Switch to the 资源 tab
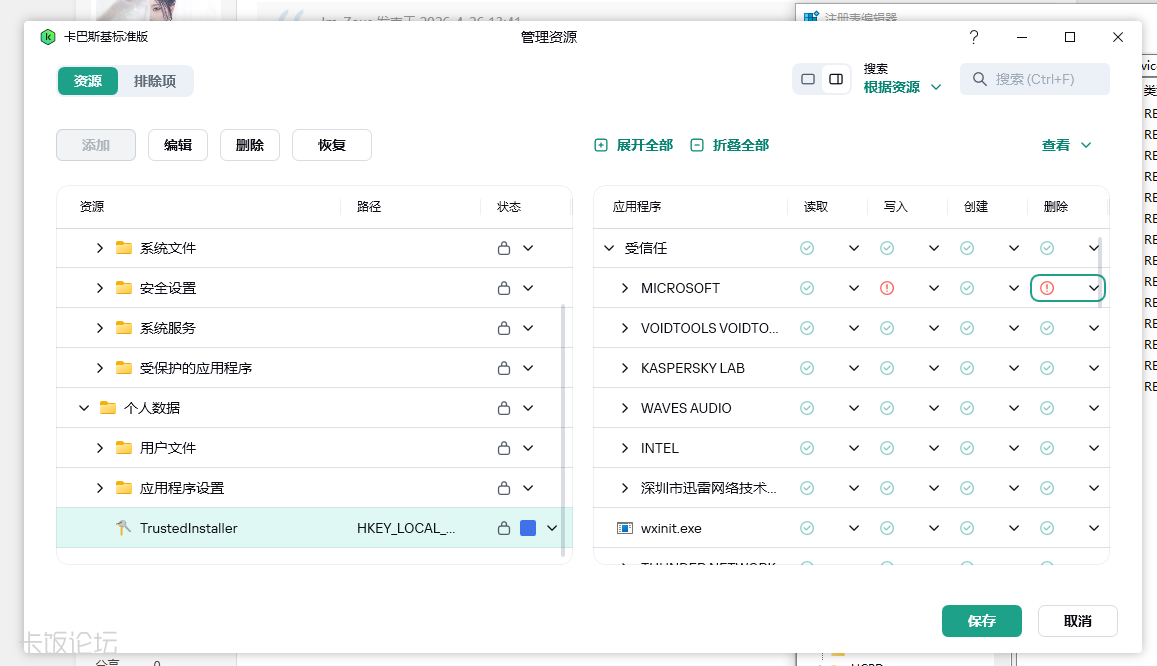The image size is (1157, 666). (88, 81)
